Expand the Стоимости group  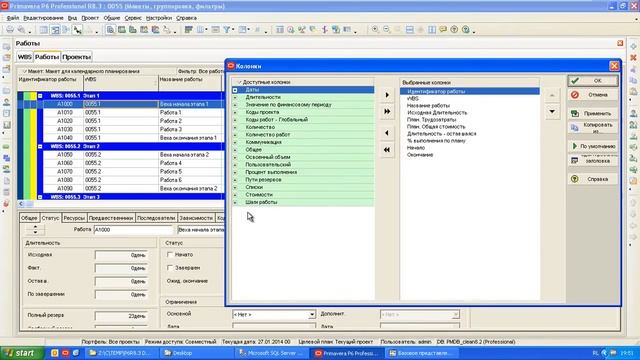coord(235,195)
